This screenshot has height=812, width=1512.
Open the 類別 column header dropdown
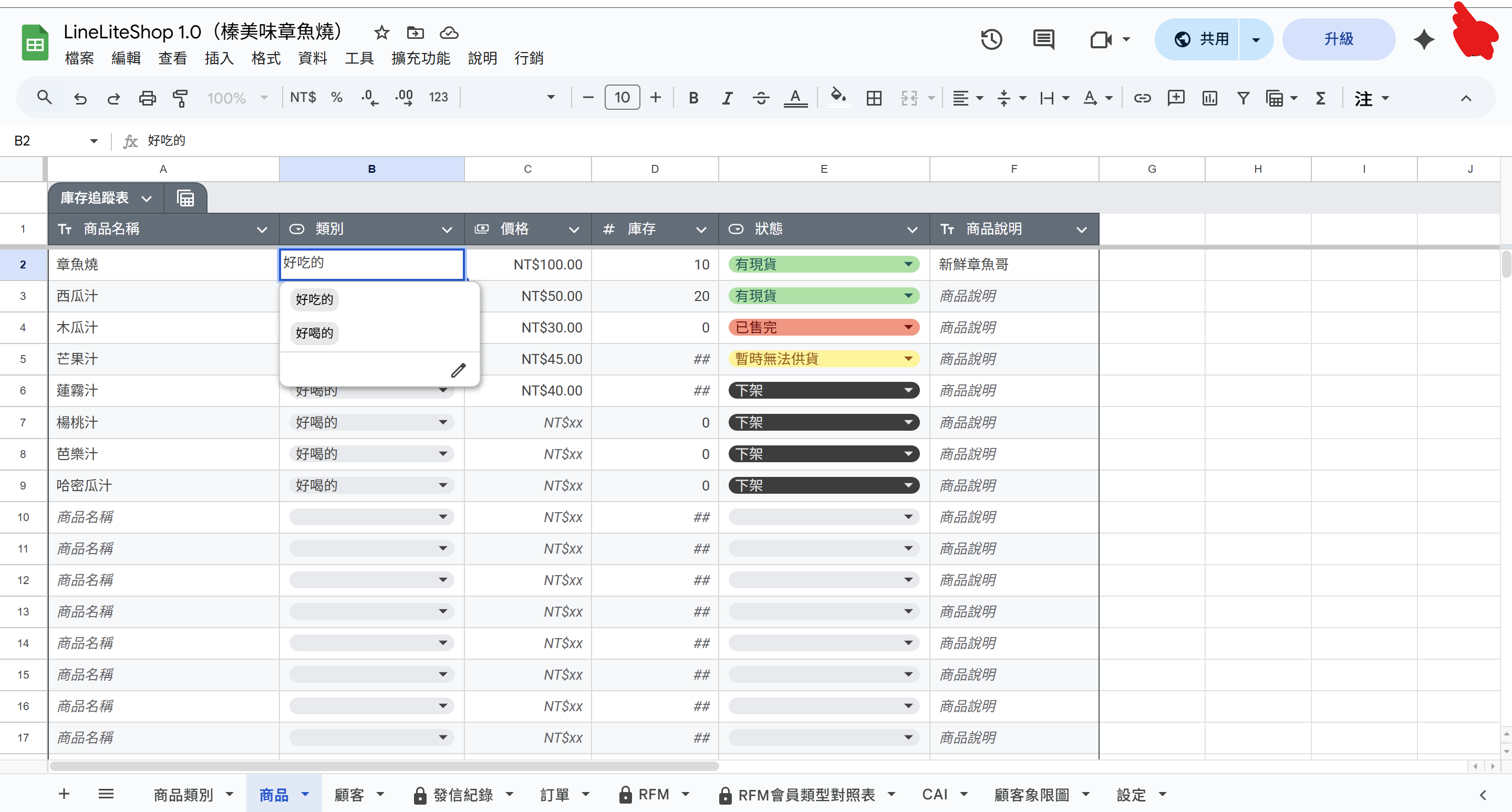point(447,230)
